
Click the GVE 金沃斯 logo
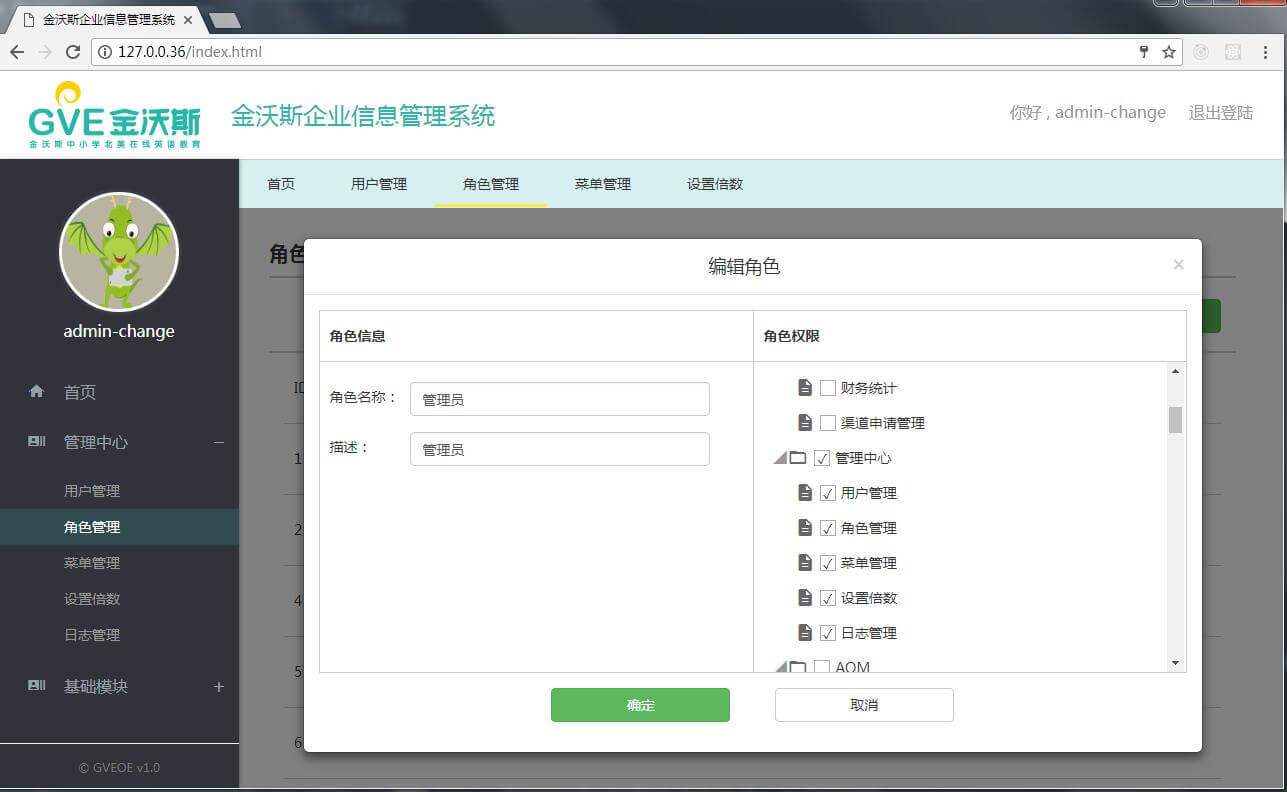pyautogui.click(x=114, y=116)
